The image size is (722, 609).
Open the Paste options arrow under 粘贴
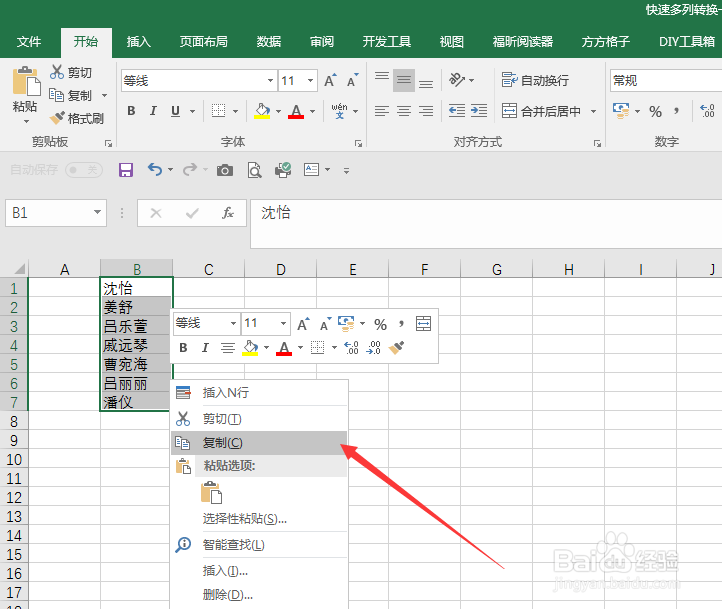(26, 121)
